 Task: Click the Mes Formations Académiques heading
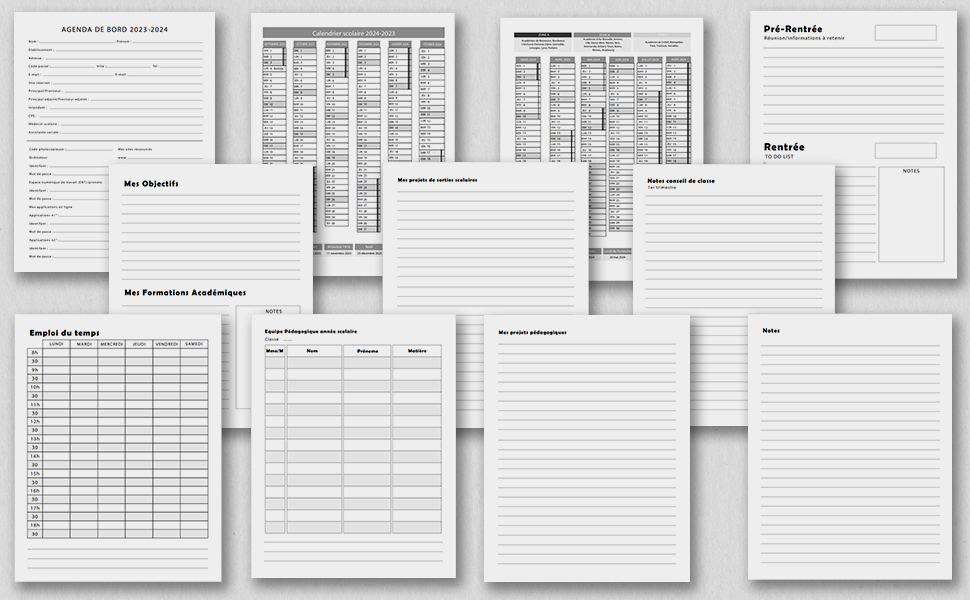185,292
